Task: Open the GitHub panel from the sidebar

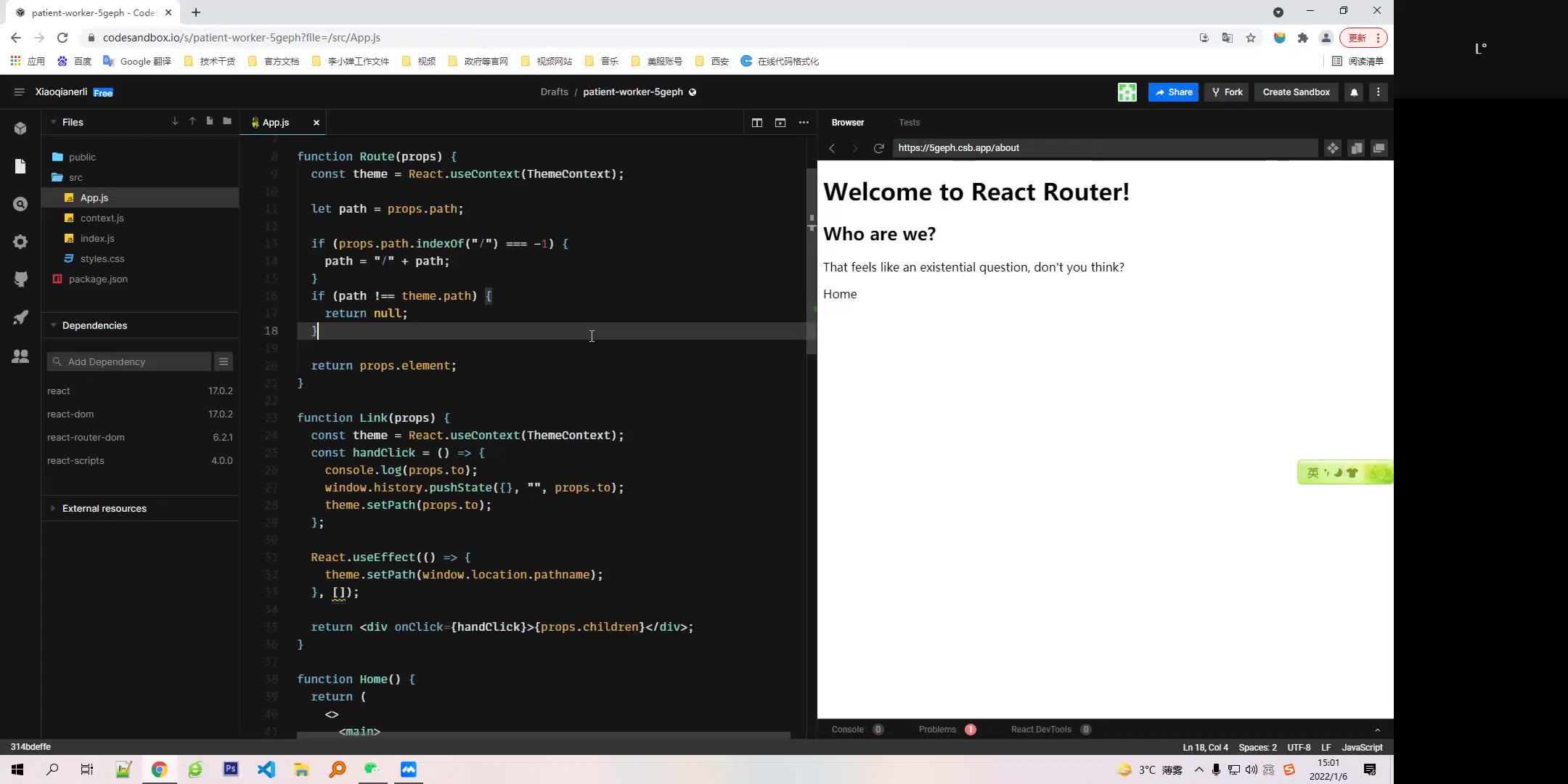Action: coord(20,279)
